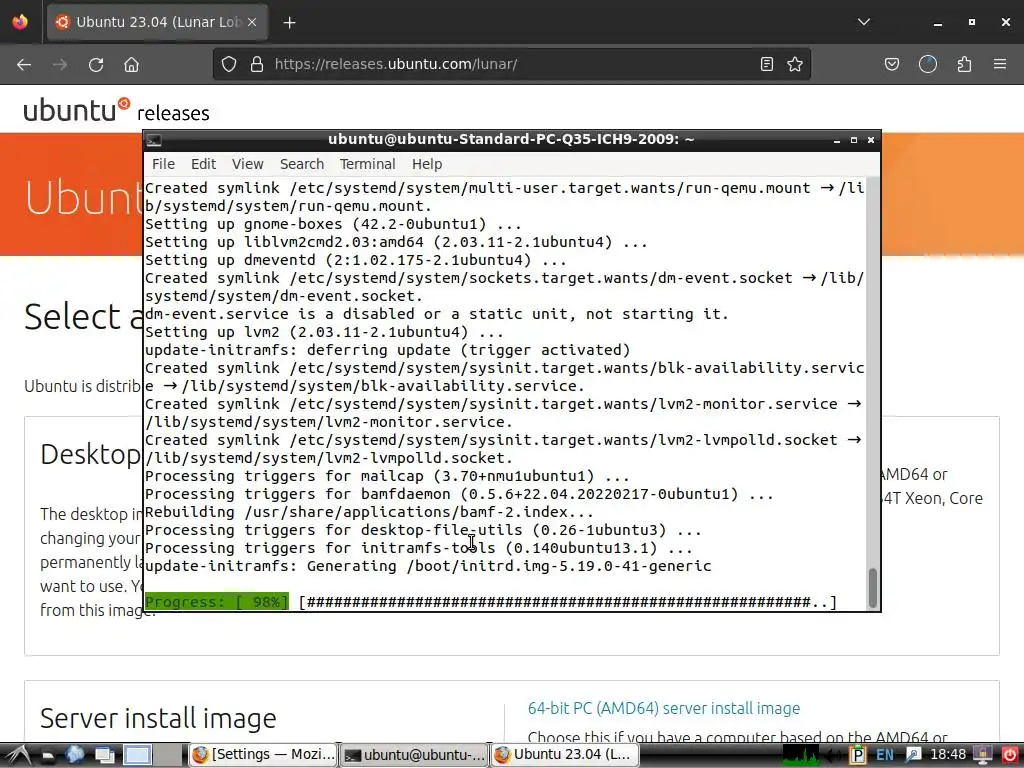Close the Ubuntu 23.04 browser tab
The width and height of the screenshot is (1024, 768).
252,22
